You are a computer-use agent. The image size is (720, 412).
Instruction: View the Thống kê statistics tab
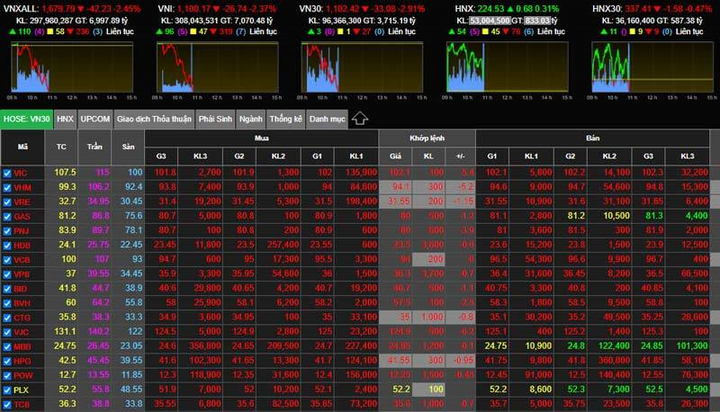[x=285, y=119]
